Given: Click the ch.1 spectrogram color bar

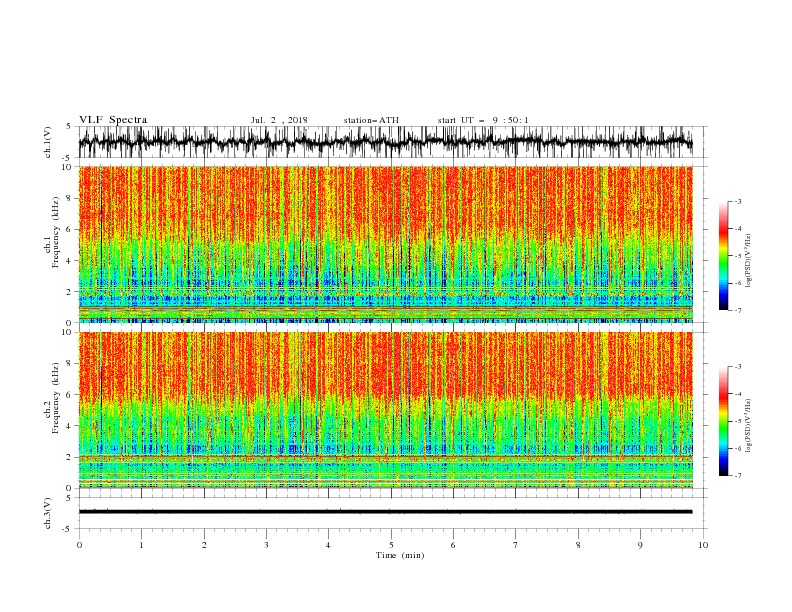Looking at the screenshot, I should [x=723, y=256].
